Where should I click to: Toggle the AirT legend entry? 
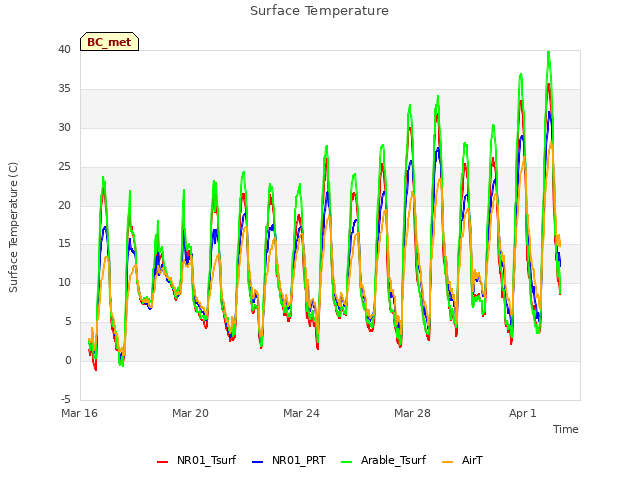click(462, 460)
